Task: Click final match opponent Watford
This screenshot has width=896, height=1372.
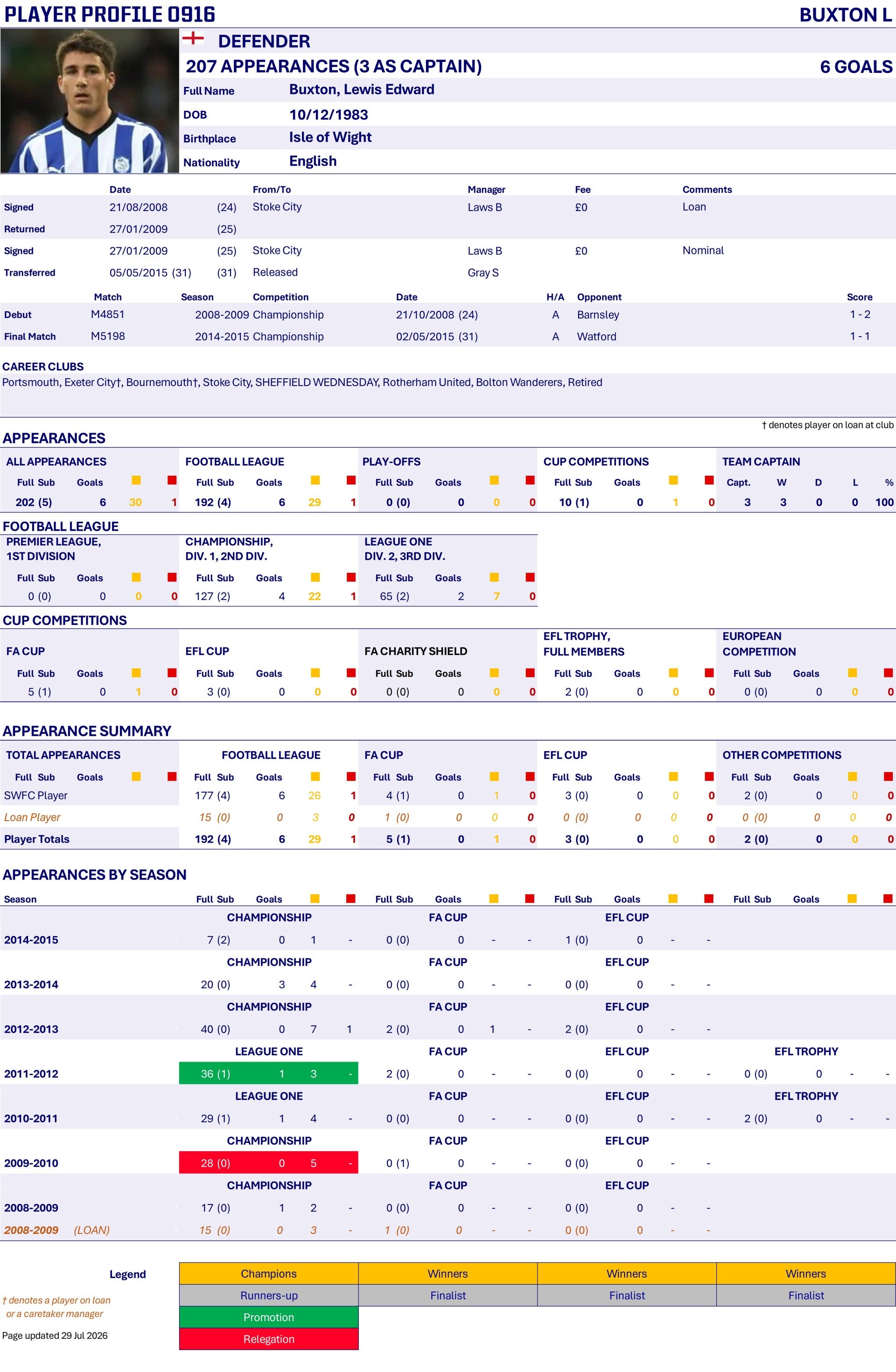Action: tap(596, 337)
